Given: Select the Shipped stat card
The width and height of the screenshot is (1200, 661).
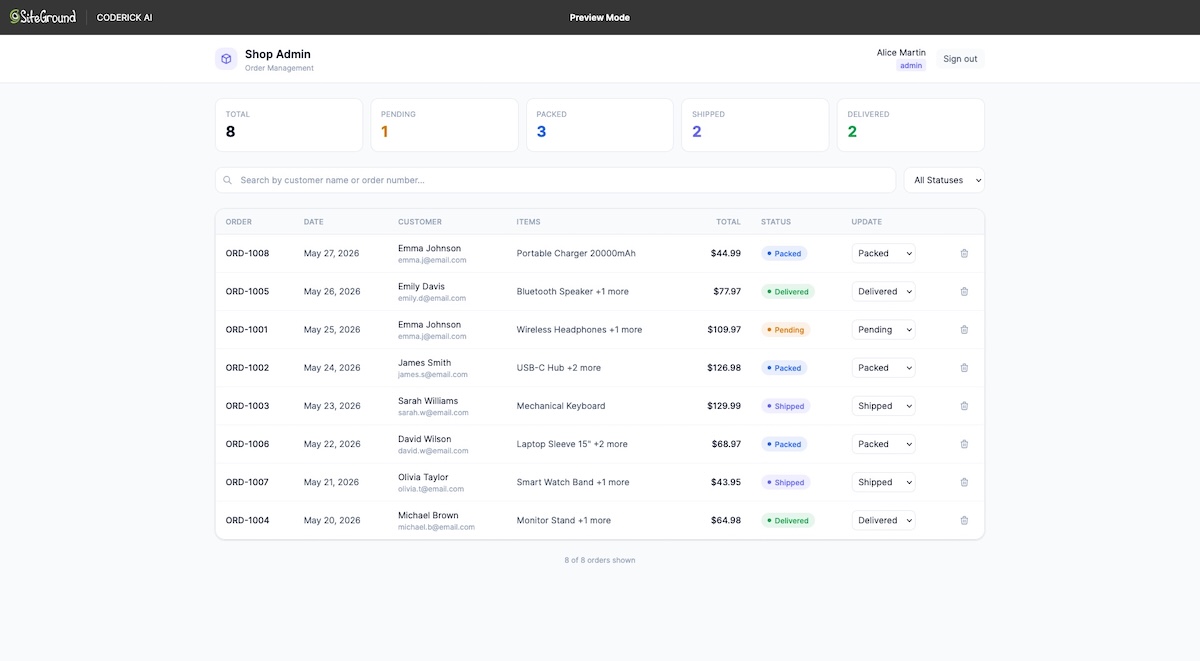Looking at the screenshot, I should point(755,125).
